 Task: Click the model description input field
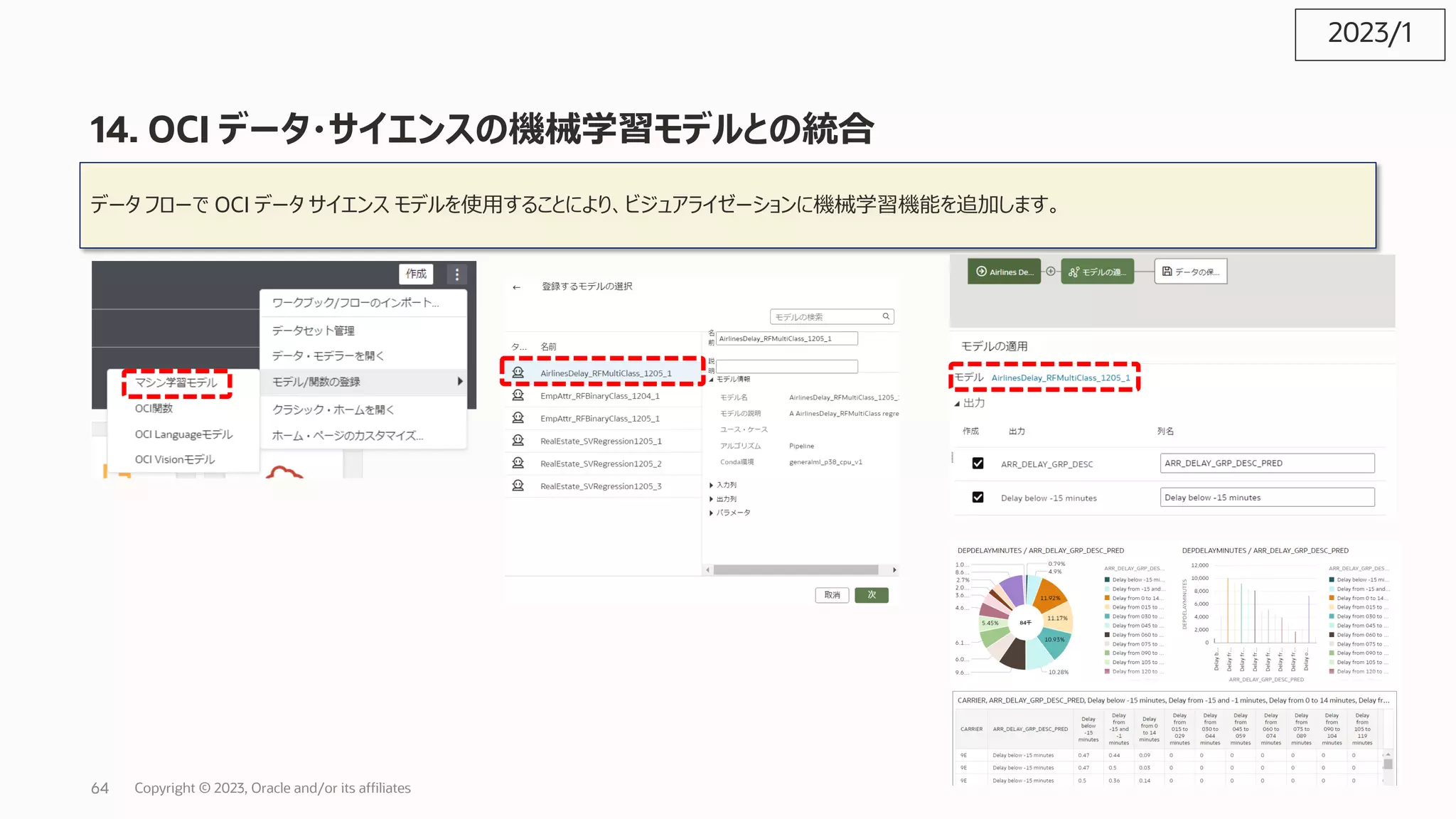(787, 366)
